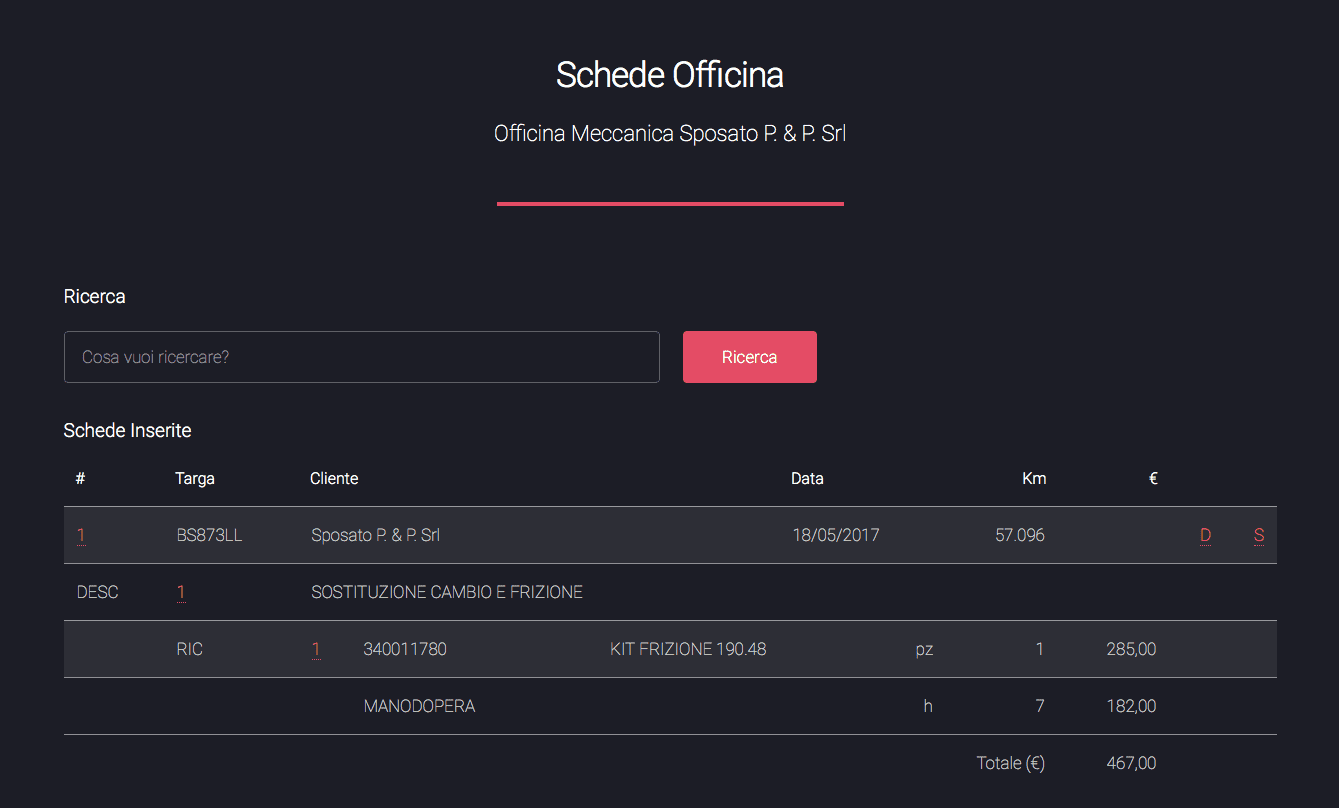Open the S link in the BS873LL row
This screenshot has width=1339, height=808.
1259,535
